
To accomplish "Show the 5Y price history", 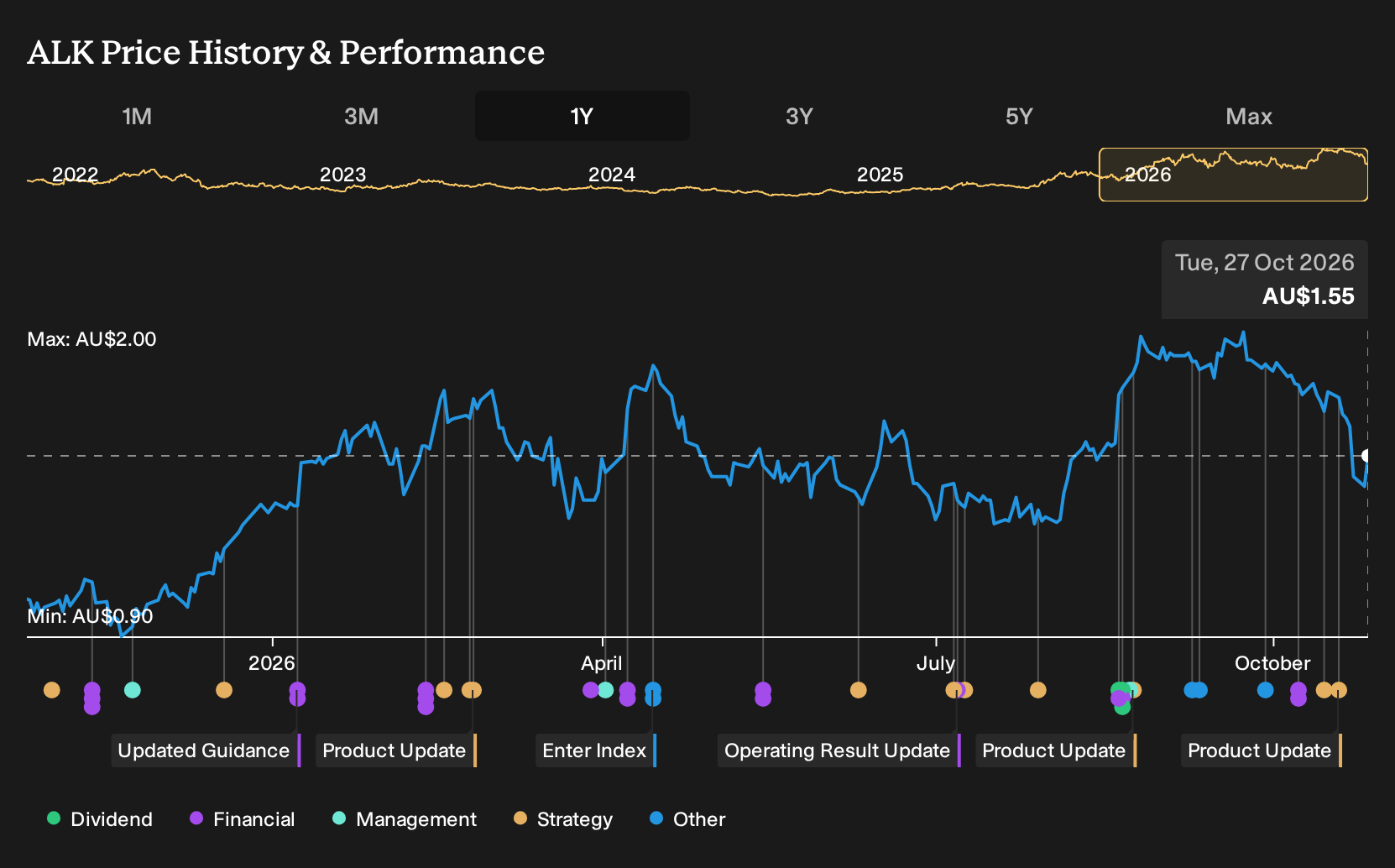I will (1019, 116).
